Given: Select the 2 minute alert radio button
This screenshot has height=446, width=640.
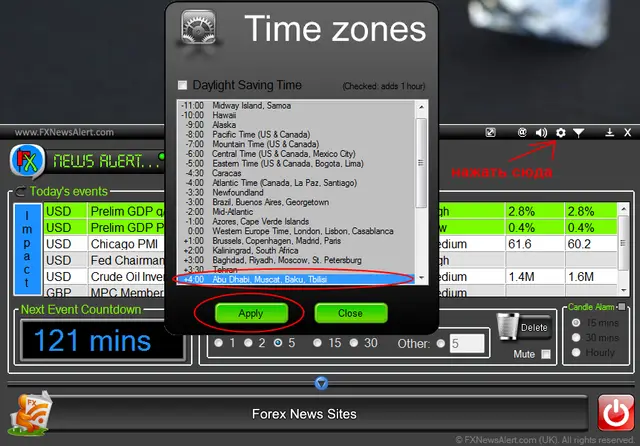Looking at the screenshot, I should [x=248, y=343].
